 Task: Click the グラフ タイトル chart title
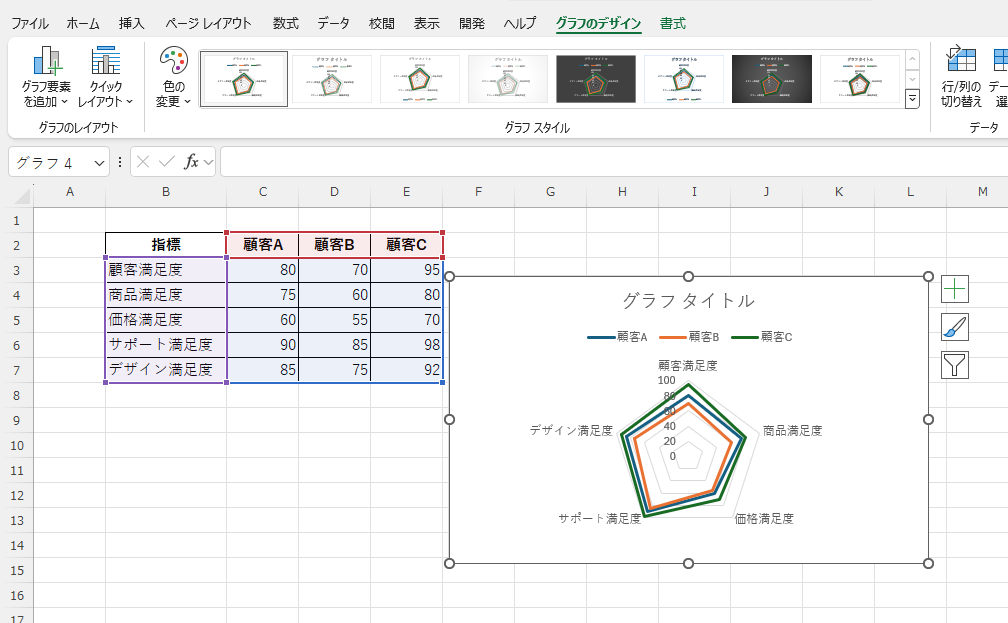click(688, 301)
